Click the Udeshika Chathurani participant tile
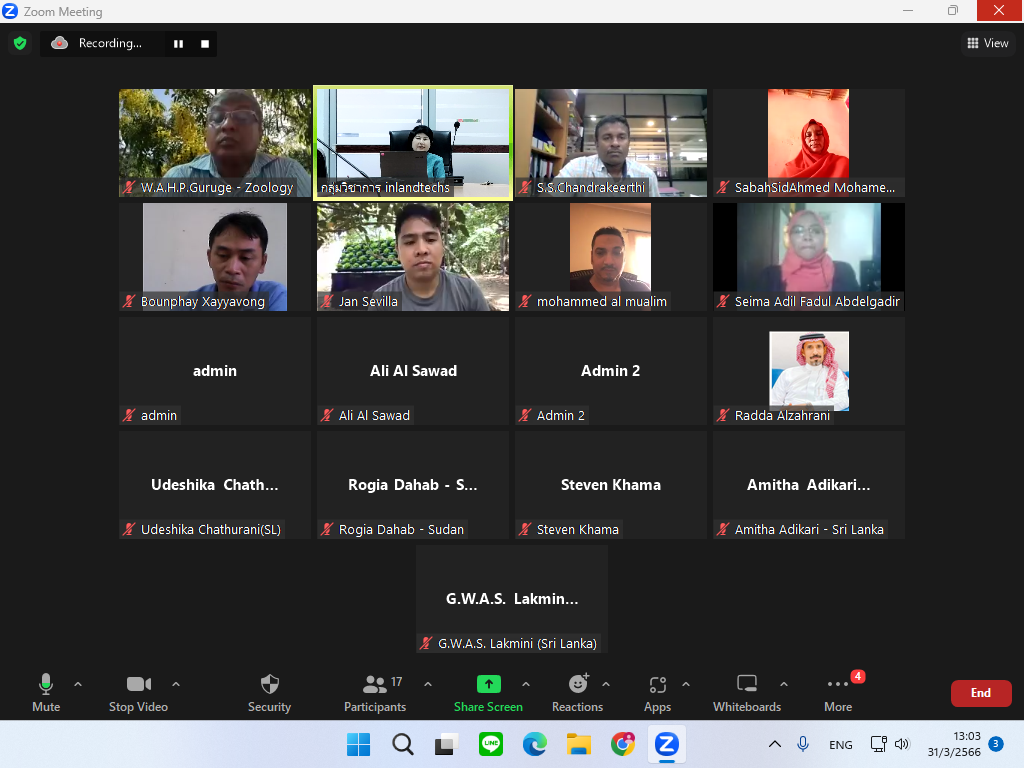Screen dimensions: 1024x768 (x=215, y=485)
